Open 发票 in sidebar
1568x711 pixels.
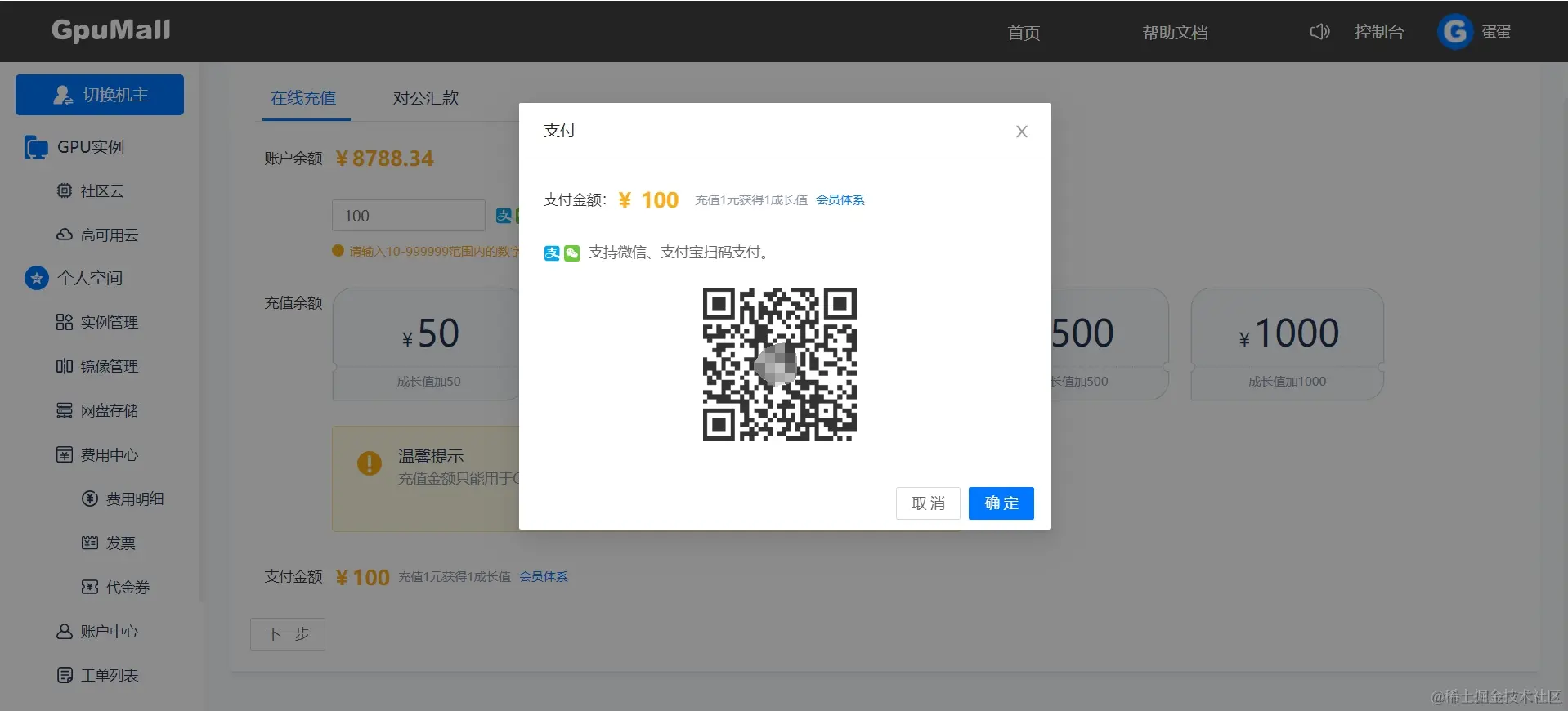(120, 543)
